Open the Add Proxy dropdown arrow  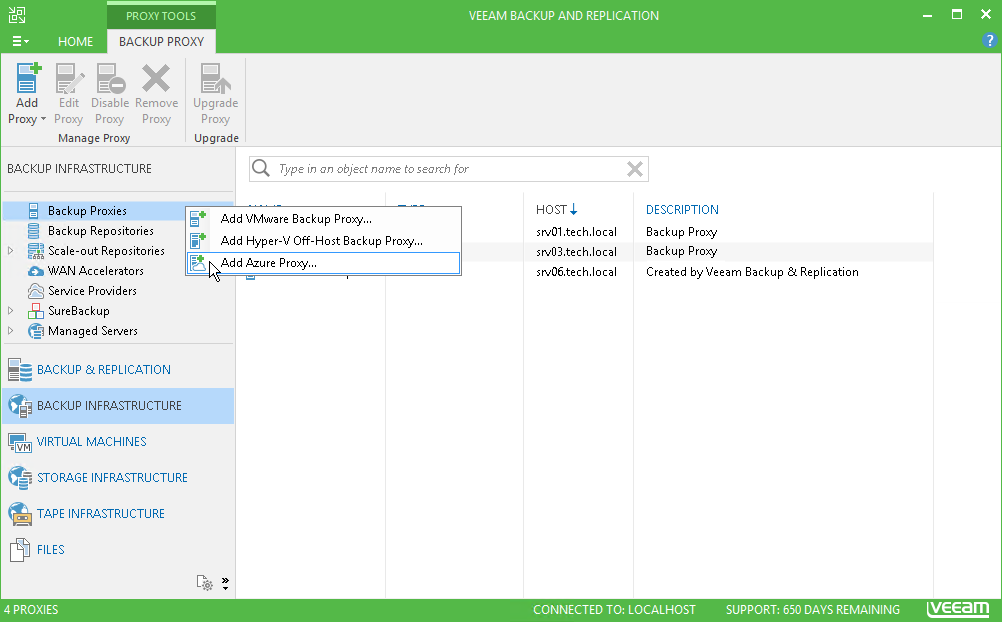coord(43,120)
